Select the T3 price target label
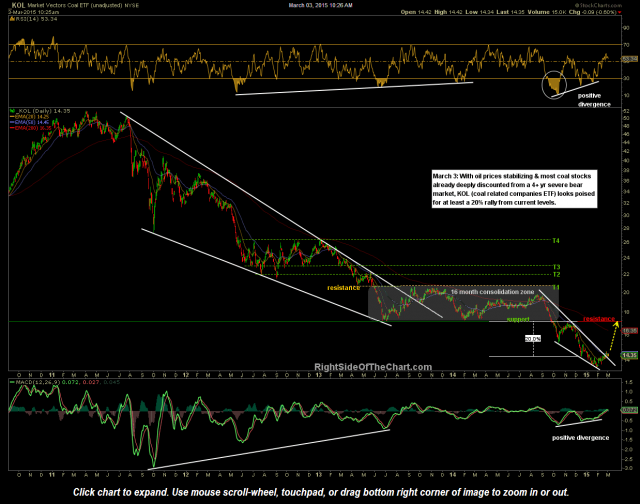The height and width of the screenshot is (504, 640). point(556,266)
